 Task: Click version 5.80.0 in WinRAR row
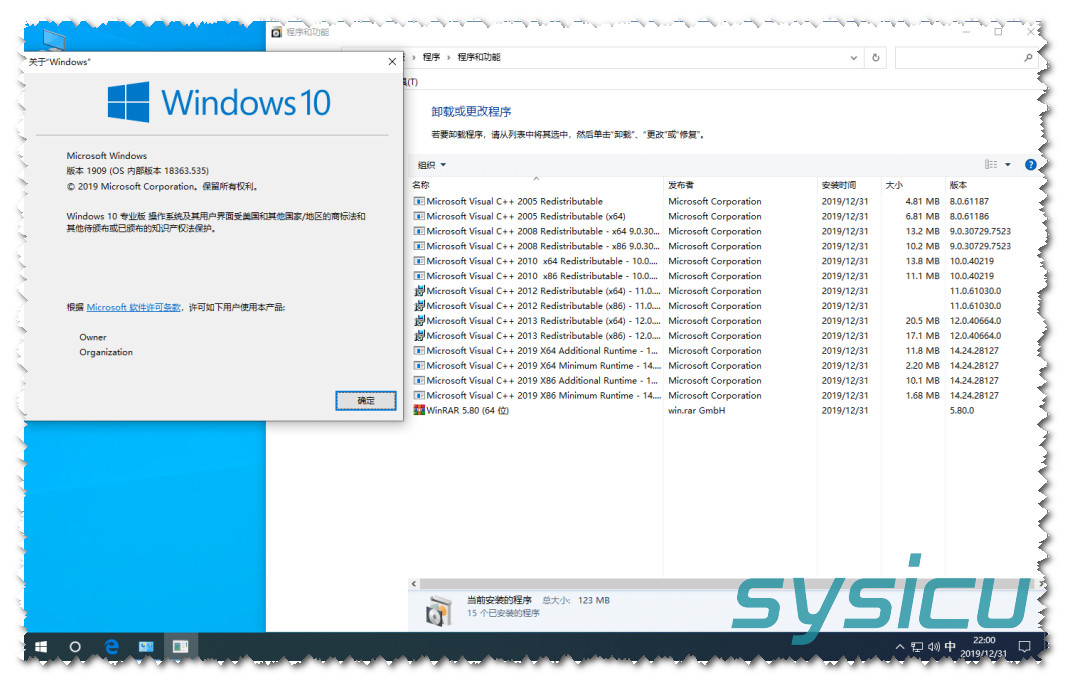961,411
